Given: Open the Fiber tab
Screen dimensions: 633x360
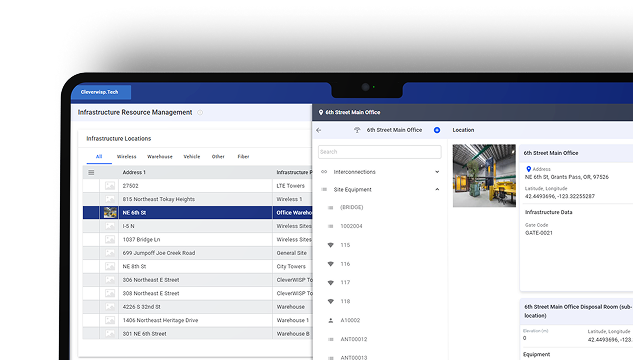Looking at the screenshot, I should pyautogui.click(x=243, y=157).
